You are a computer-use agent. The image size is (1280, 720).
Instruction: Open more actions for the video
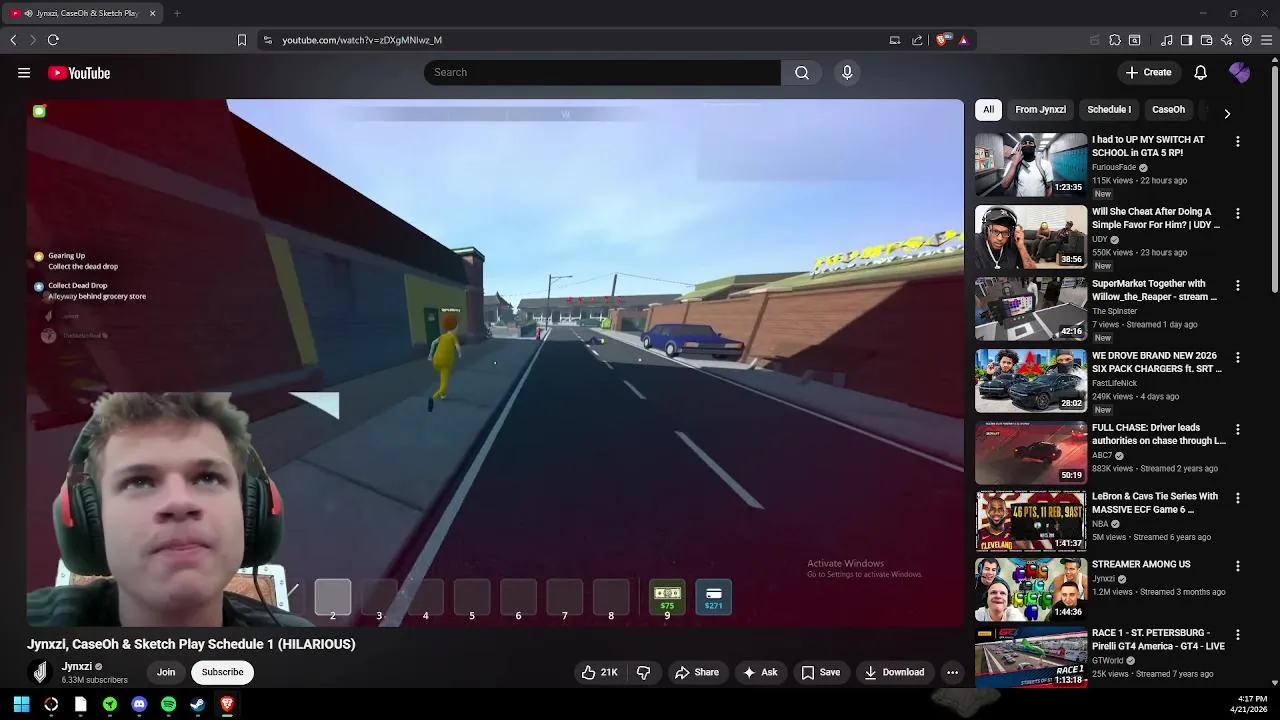953,673
